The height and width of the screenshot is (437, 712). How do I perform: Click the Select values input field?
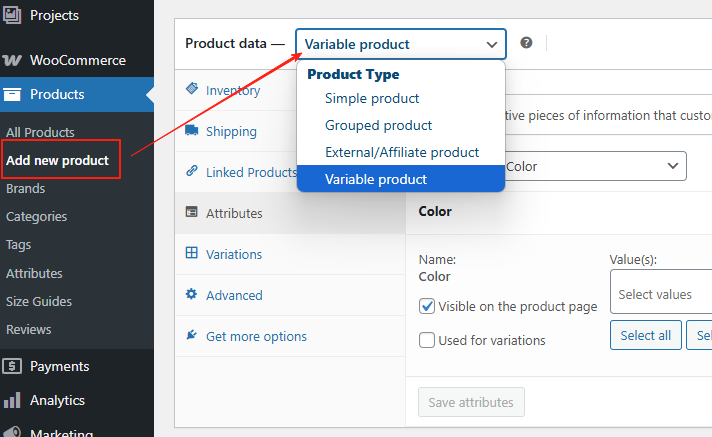[660, 294]
